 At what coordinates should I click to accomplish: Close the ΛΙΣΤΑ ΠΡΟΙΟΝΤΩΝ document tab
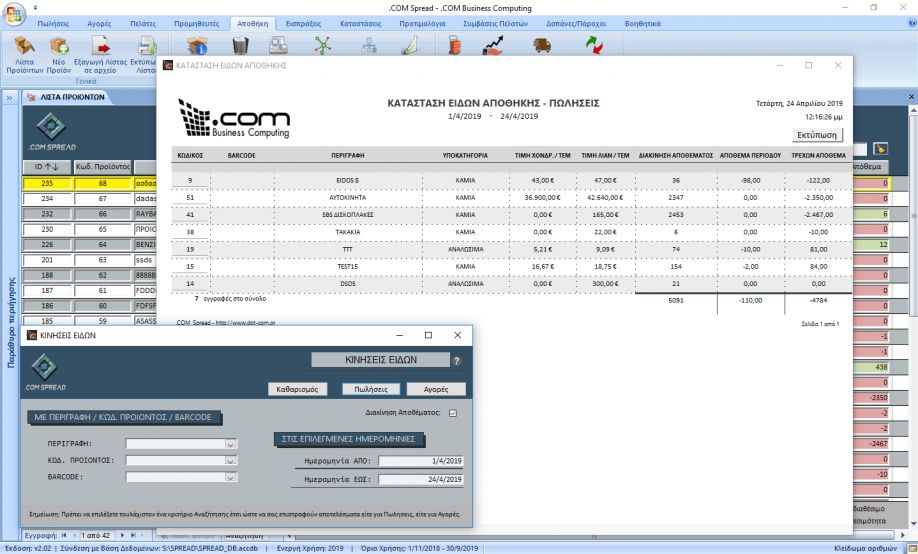click(912, 97)
